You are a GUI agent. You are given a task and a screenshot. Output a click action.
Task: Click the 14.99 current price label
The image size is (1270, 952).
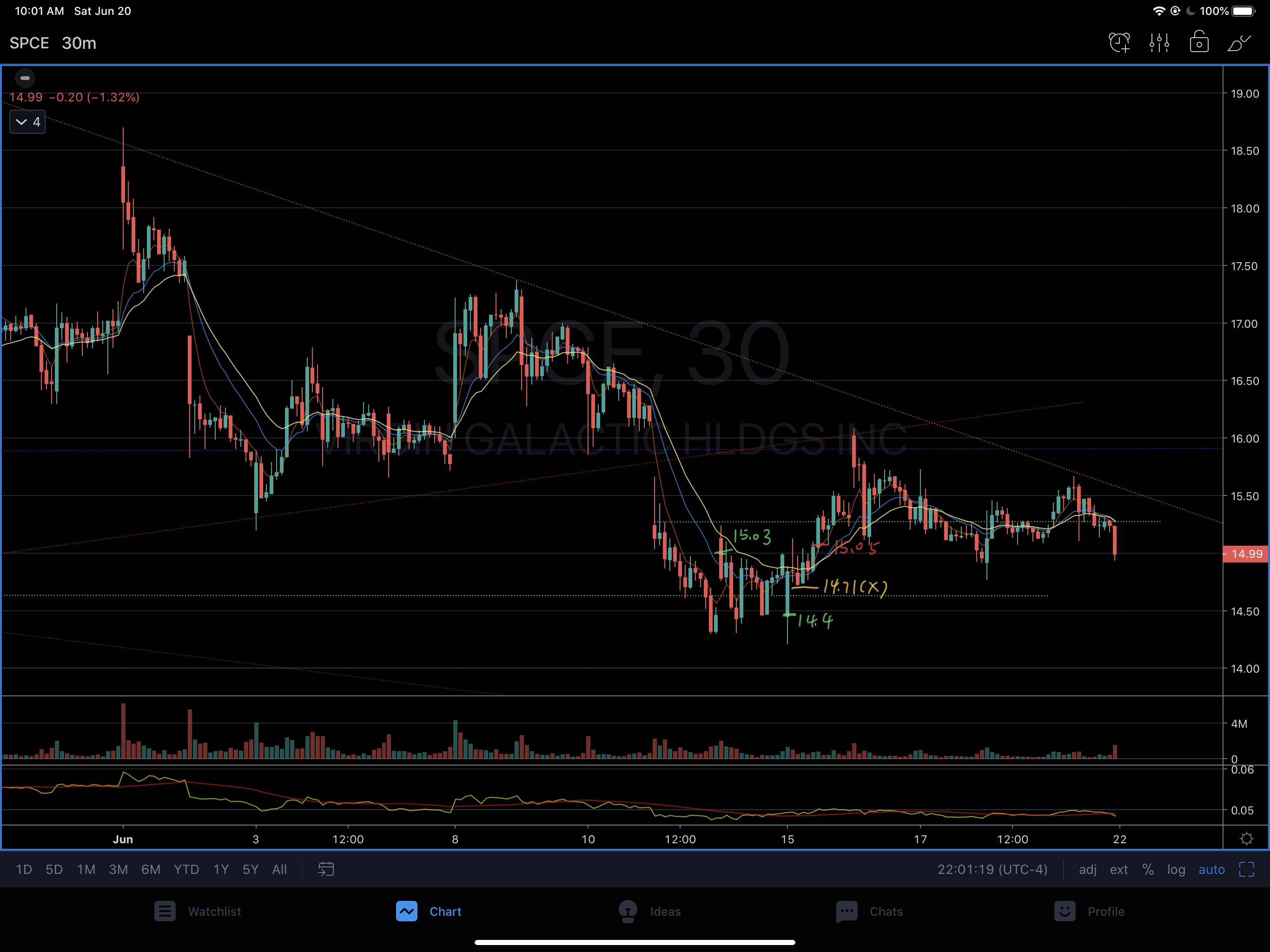point(1246,554)
